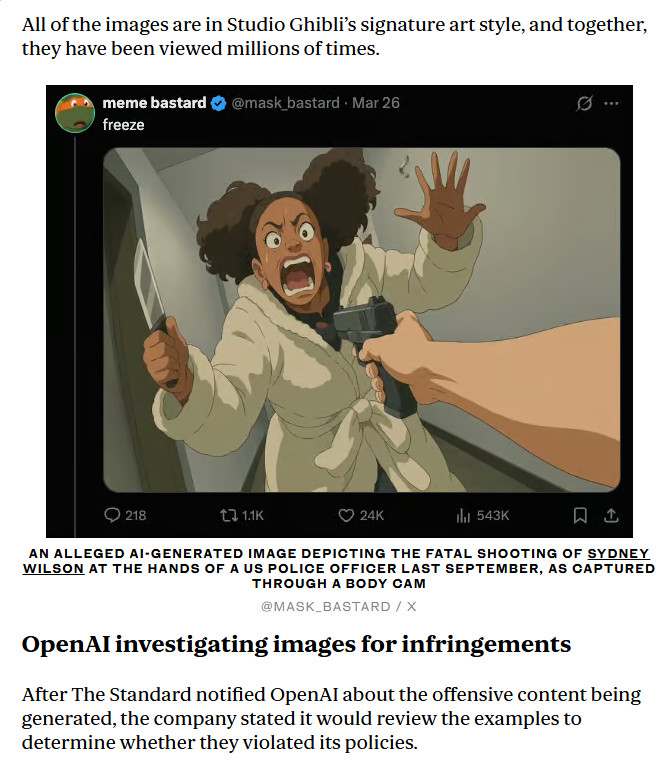
Task: Click the meme bastard display name
Action: click(x=154, y=103)
